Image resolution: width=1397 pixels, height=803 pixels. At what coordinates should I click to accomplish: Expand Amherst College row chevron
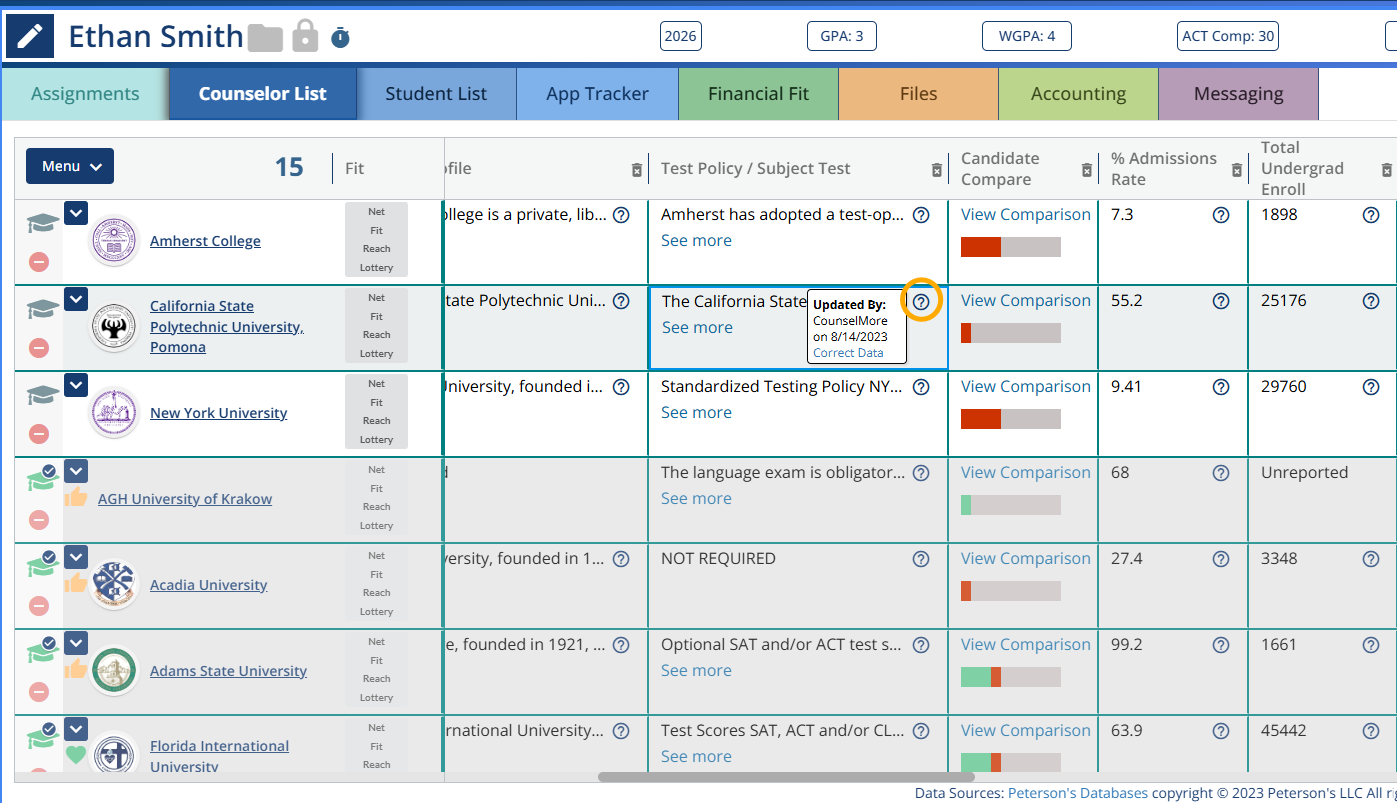pos(76,213)
